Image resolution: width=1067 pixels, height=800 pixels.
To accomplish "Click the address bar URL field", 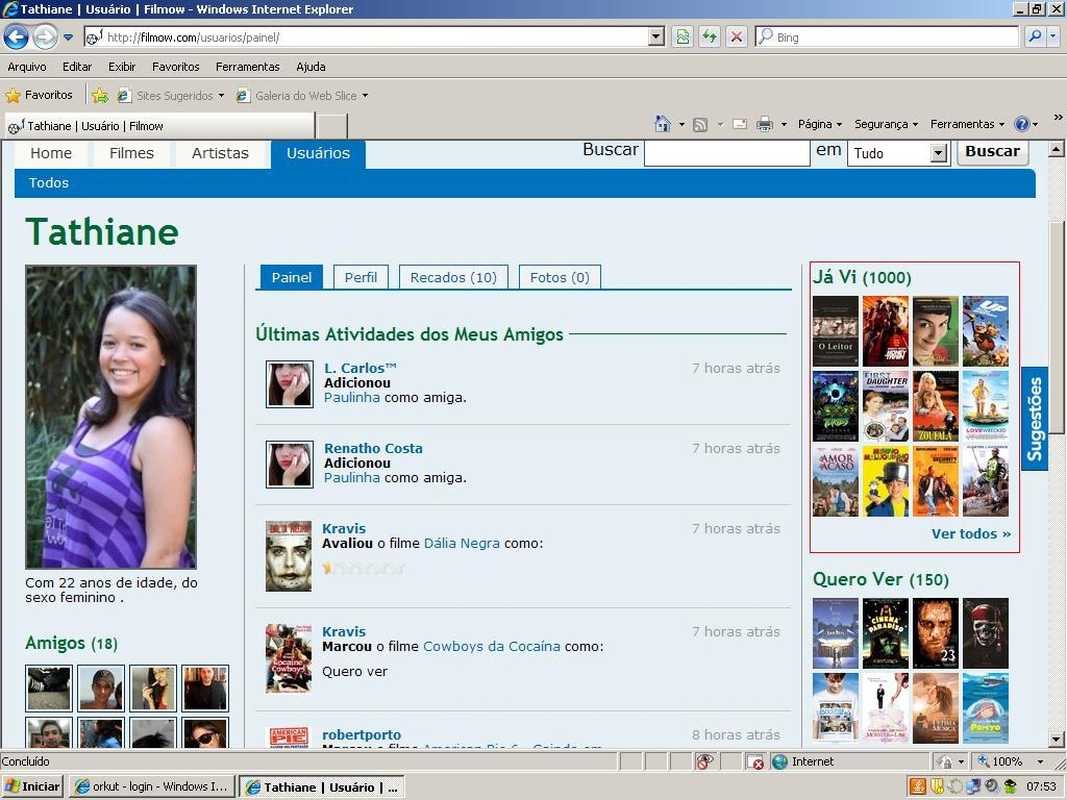I will [367, 37].
